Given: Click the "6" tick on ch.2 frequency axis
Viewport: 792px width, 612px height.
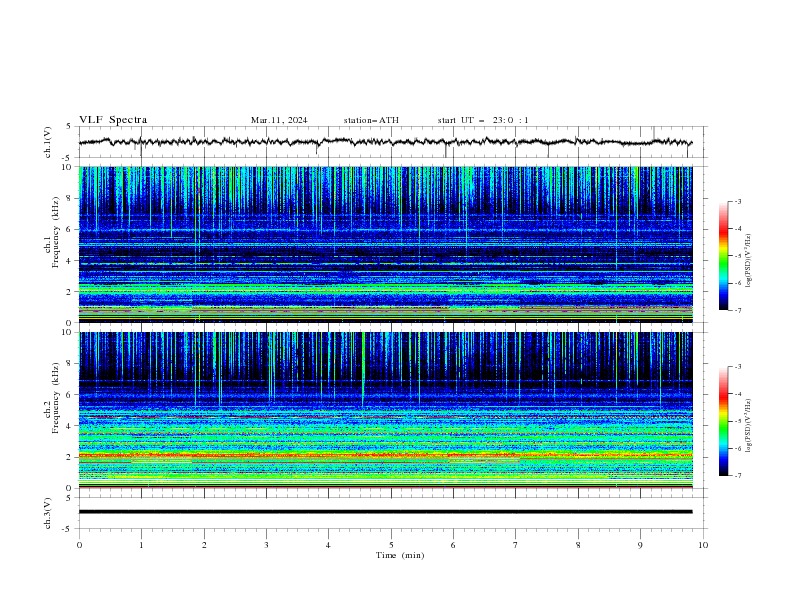Looking at the screenshot, I should coord(70,395).
